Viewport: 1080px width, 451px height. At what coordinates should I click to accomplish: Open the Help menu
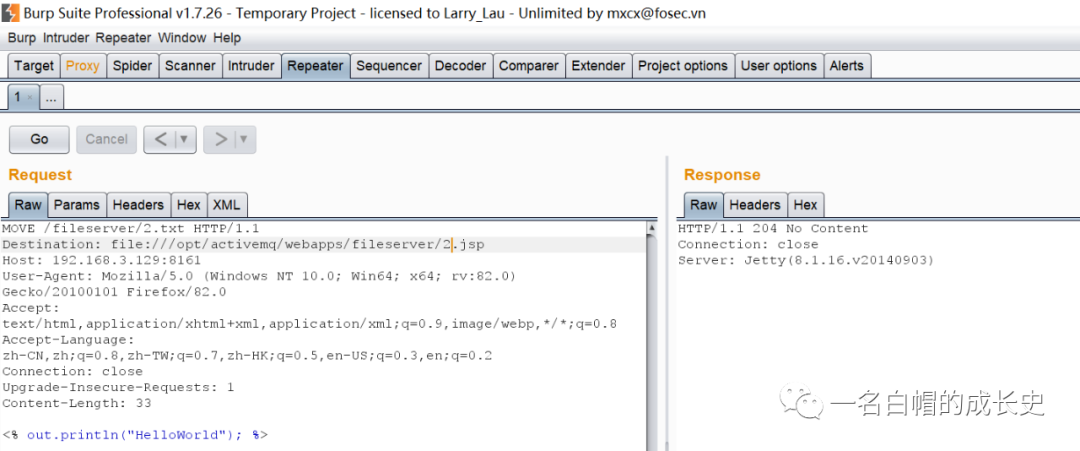coord(227,38)
